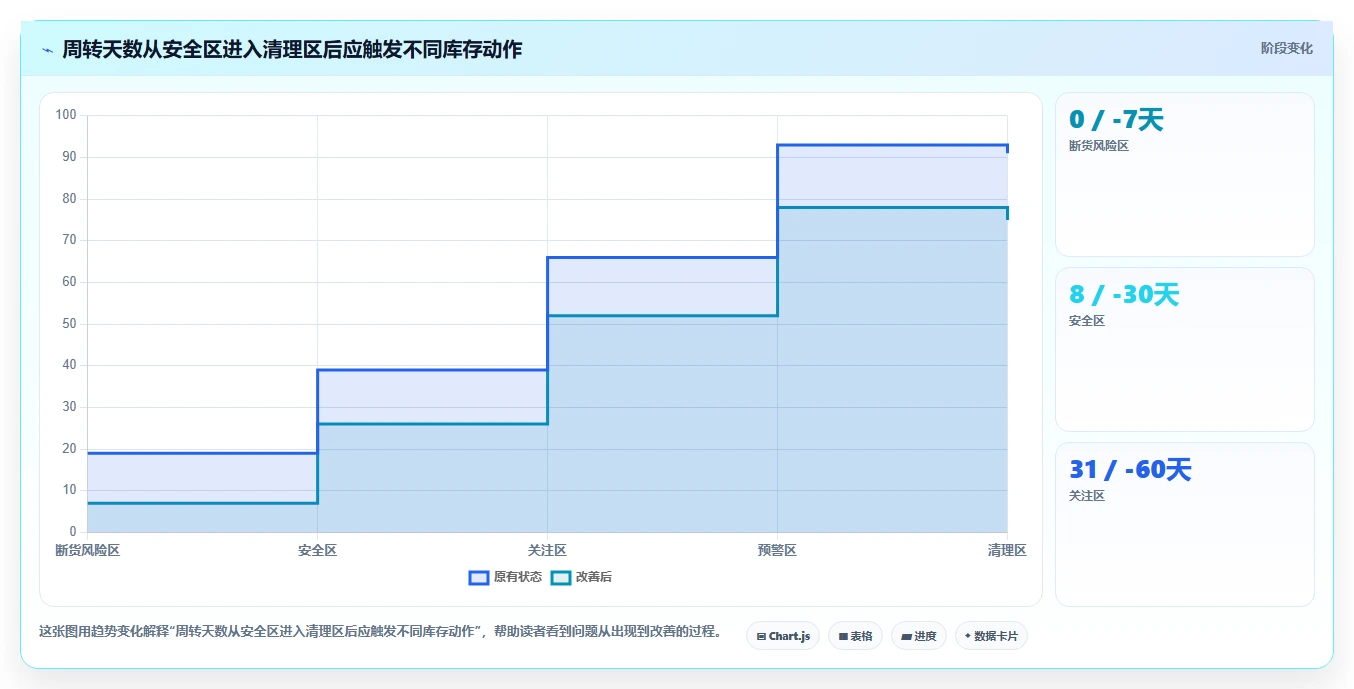Click the 预警区 x-axis label

(777, 551)
